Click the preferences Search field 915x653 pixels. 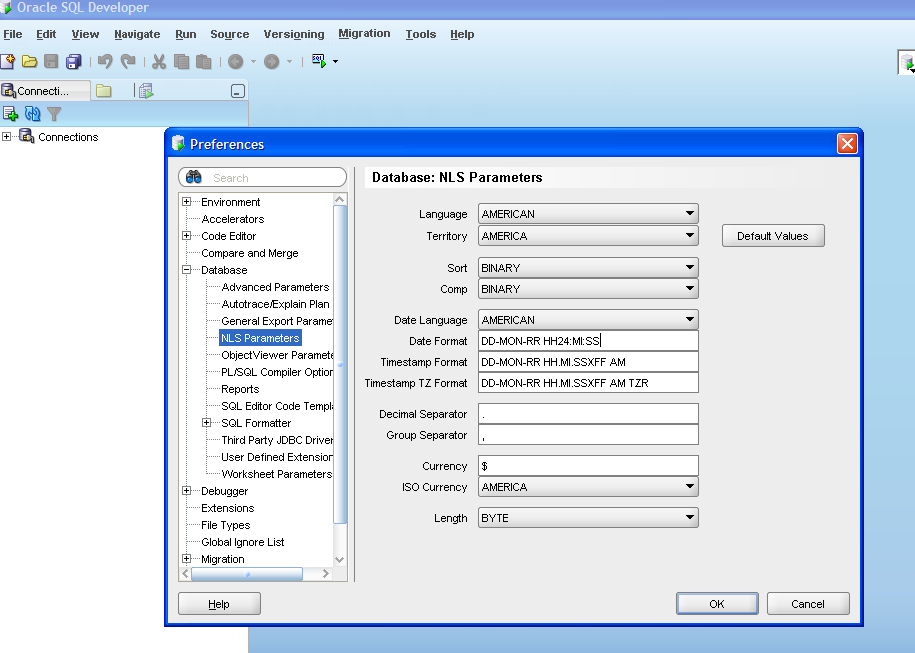coord(263,177)
